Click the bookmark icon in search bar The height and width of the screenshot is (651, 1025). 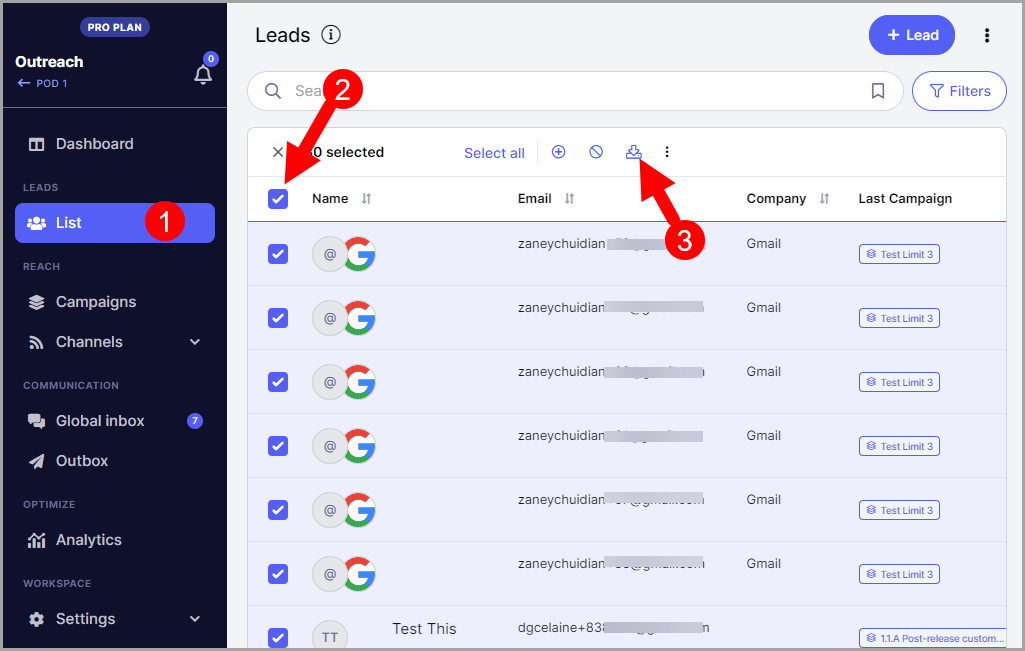(878, 91)
